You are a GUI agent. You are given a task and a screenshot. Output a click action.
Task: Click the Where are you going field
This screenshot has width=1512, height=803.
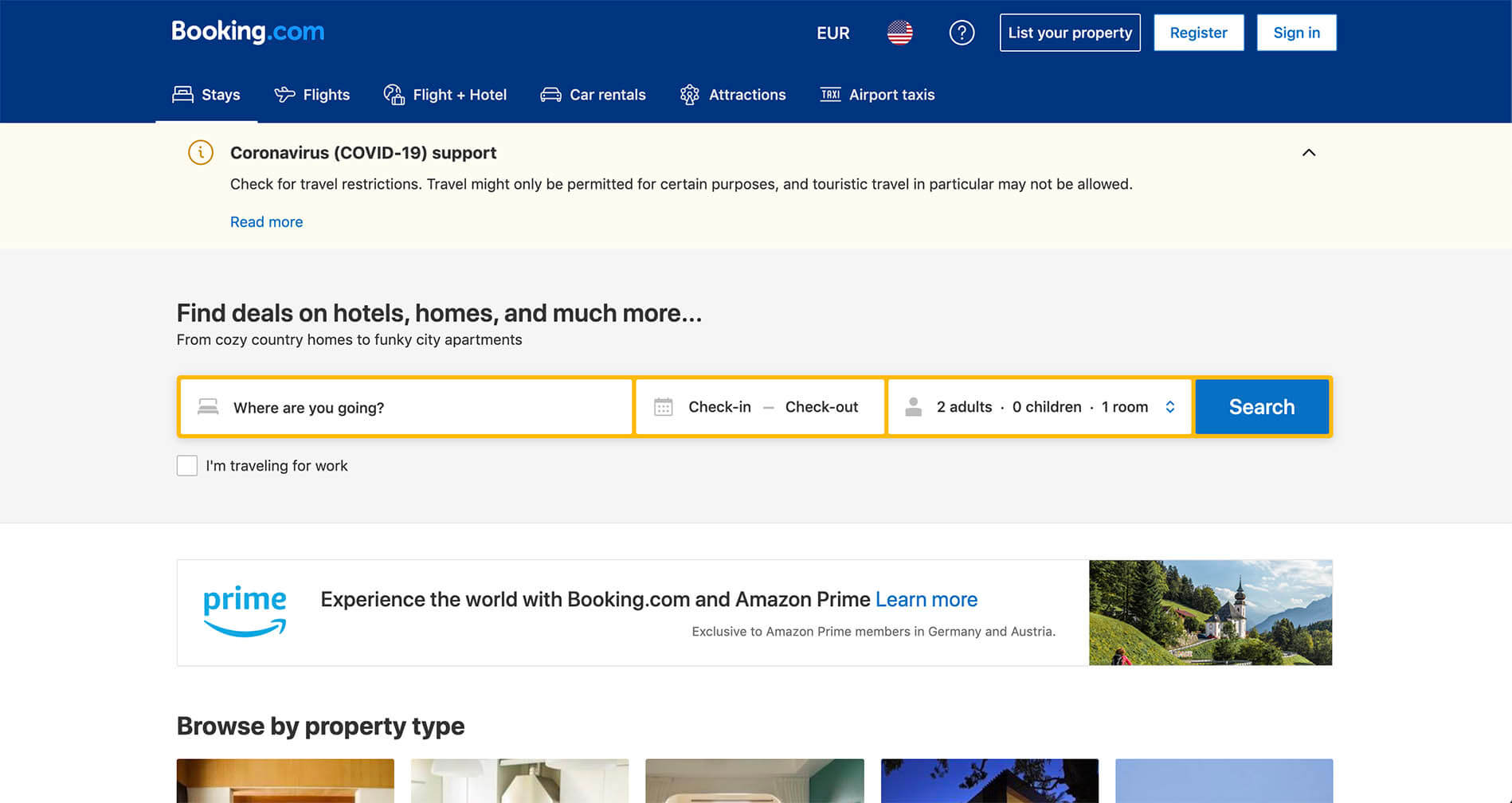(x=406, y=407)
